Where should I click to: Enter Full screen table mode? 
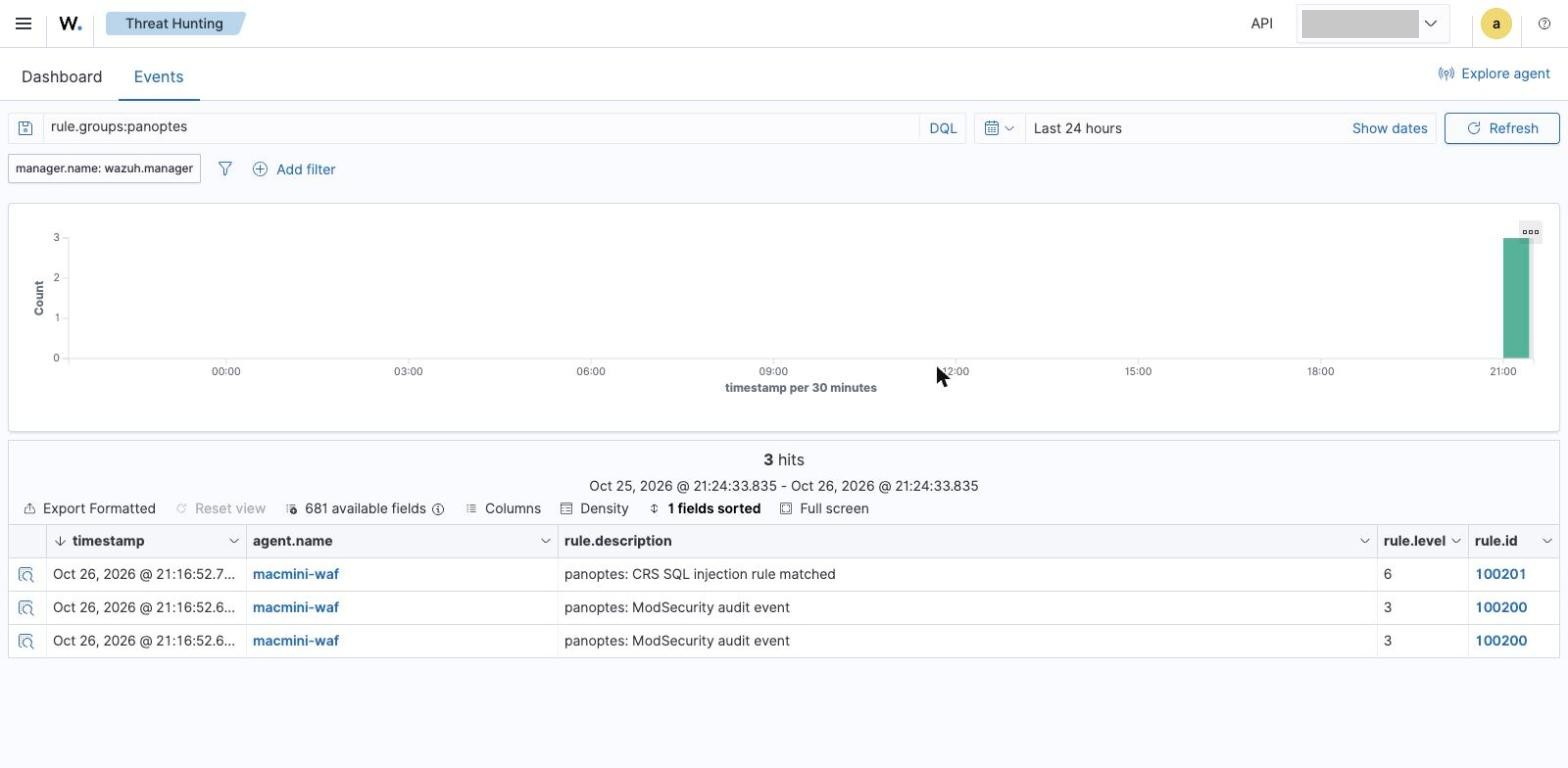824,509
